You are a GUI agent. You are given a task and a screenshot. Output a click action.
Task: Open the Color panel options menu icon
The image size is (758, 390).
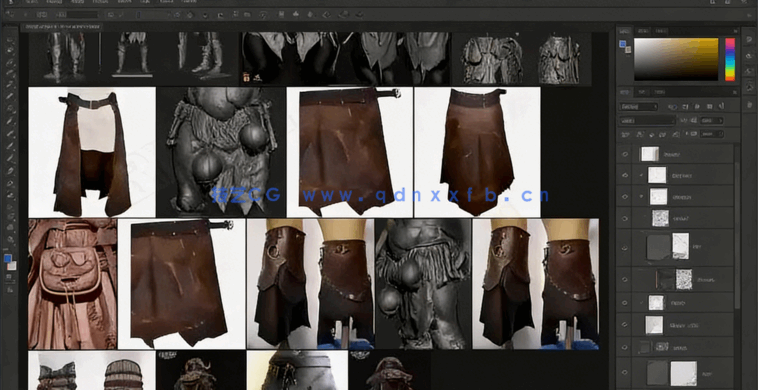pyautogui.click(x=737, y=31)
